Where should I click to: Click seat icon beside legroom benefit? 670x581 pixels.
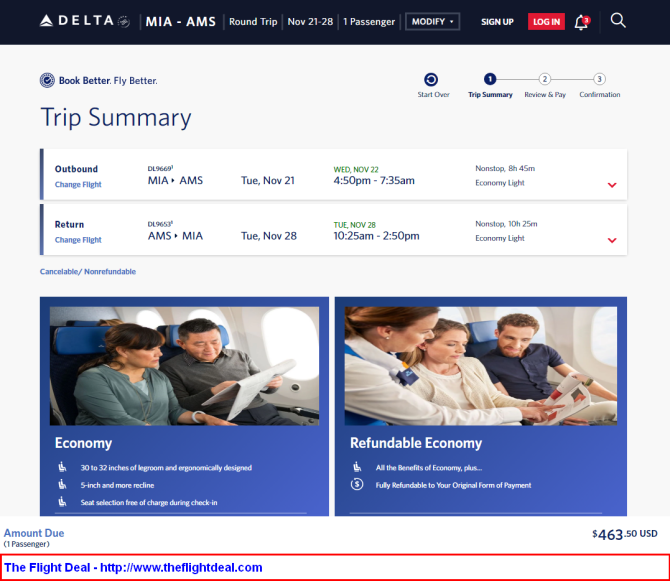tap(62, 467)
